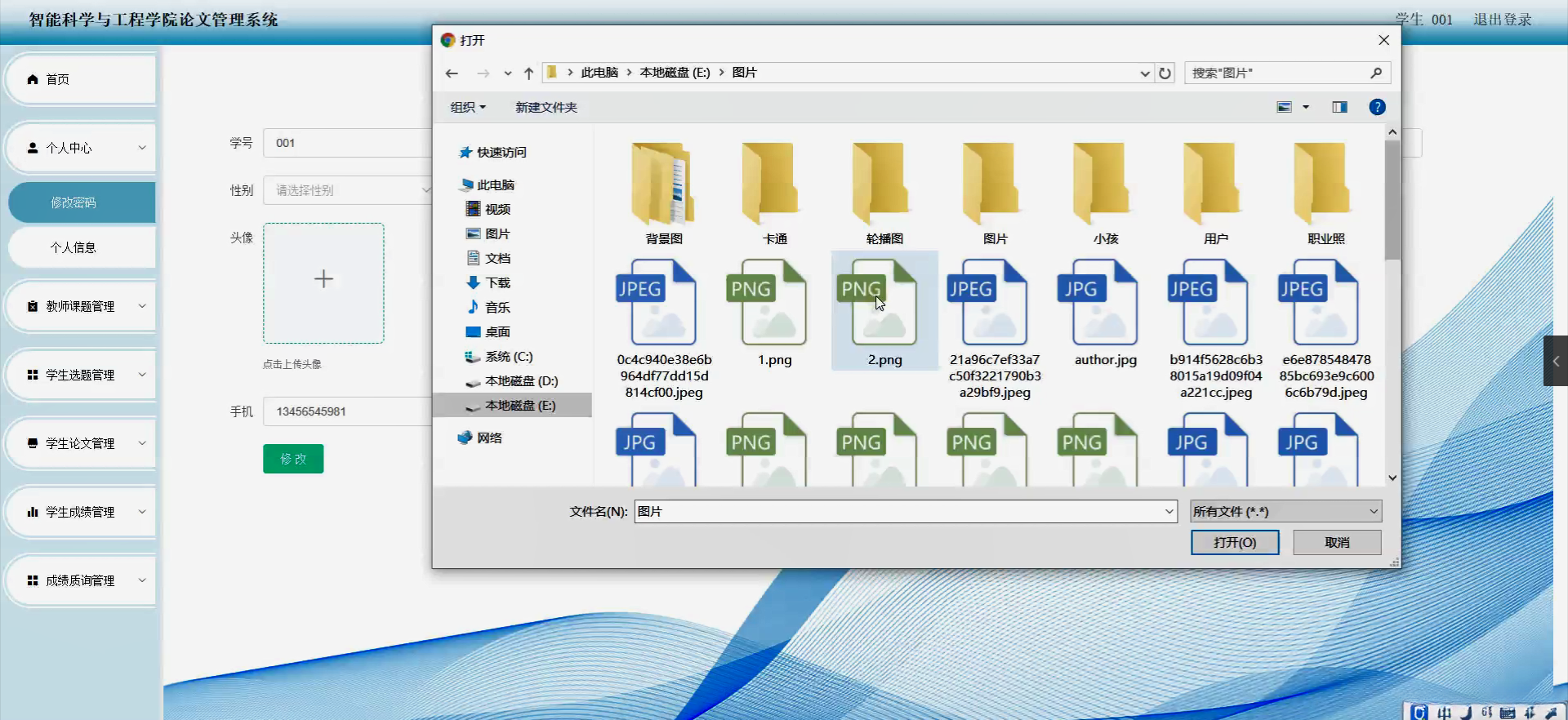The width and height of the screenshot is (1568, 720).
Task: Click the 取消 button
Action: point(1337,543)
